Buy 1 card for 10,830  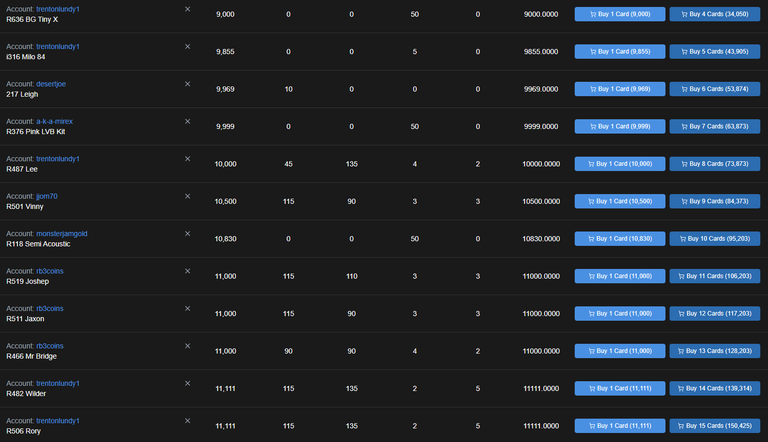tap(620, 239)
